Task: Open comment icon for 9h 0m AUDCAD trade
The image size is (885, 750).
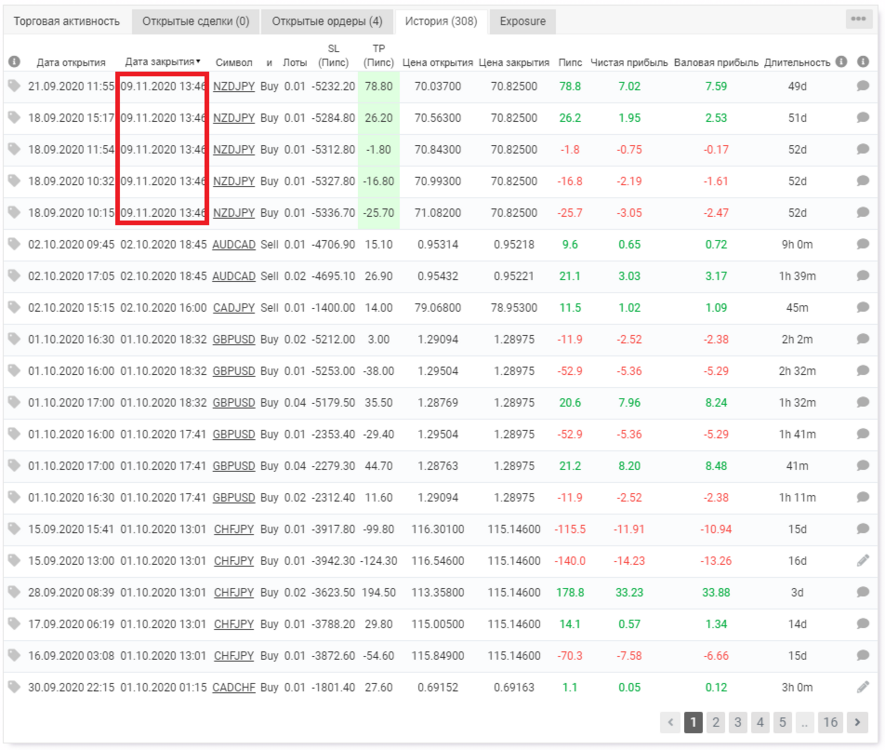Action: click(863, 244)
